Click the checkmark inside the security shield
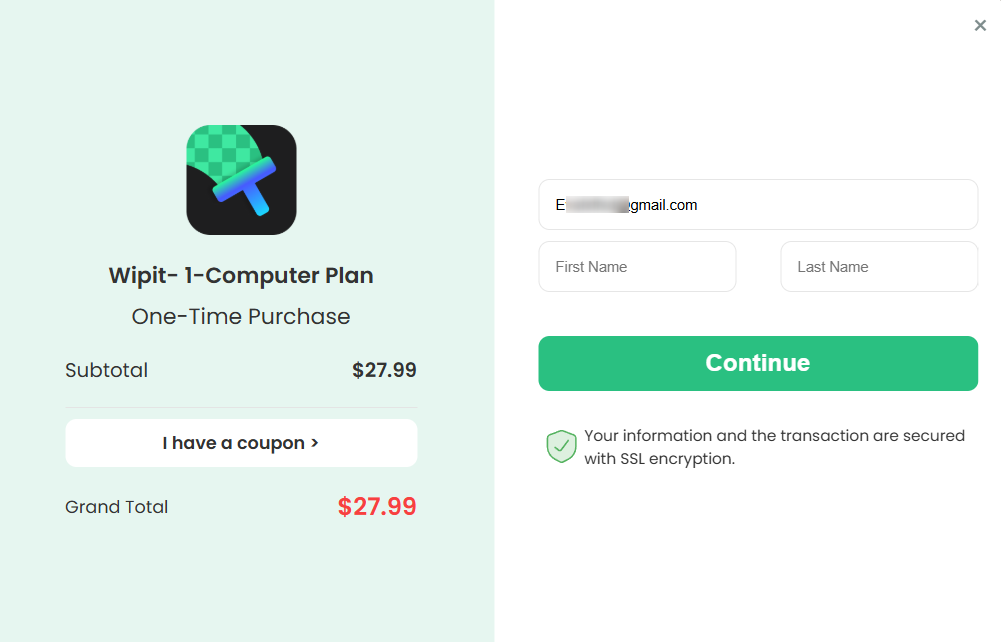1001x642 pixels. 561,445
